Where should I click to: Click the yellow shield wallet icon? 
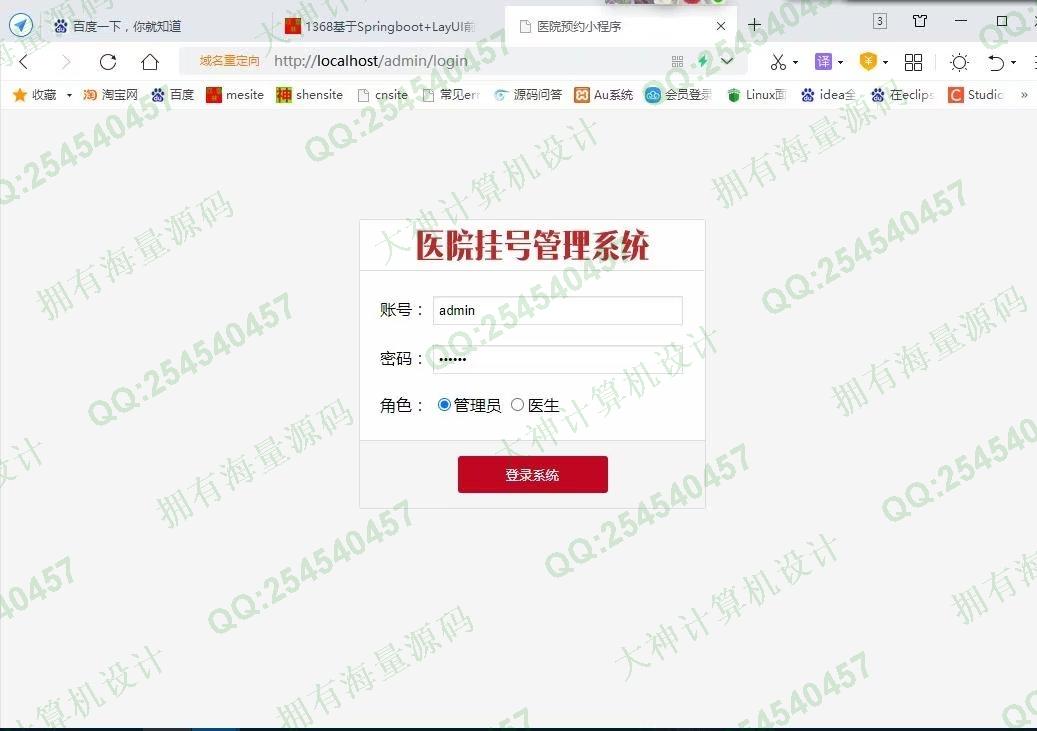point(868,62)
